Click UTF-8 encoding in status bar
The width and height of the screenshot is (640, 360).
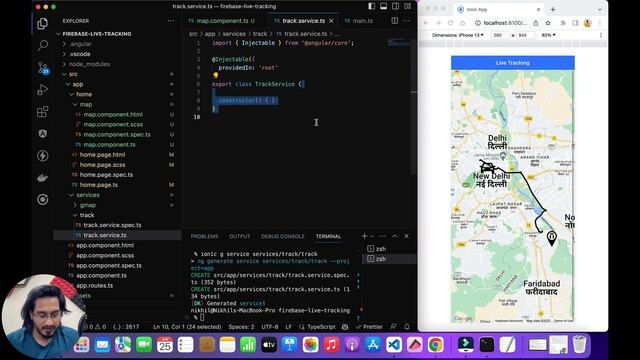269,327
